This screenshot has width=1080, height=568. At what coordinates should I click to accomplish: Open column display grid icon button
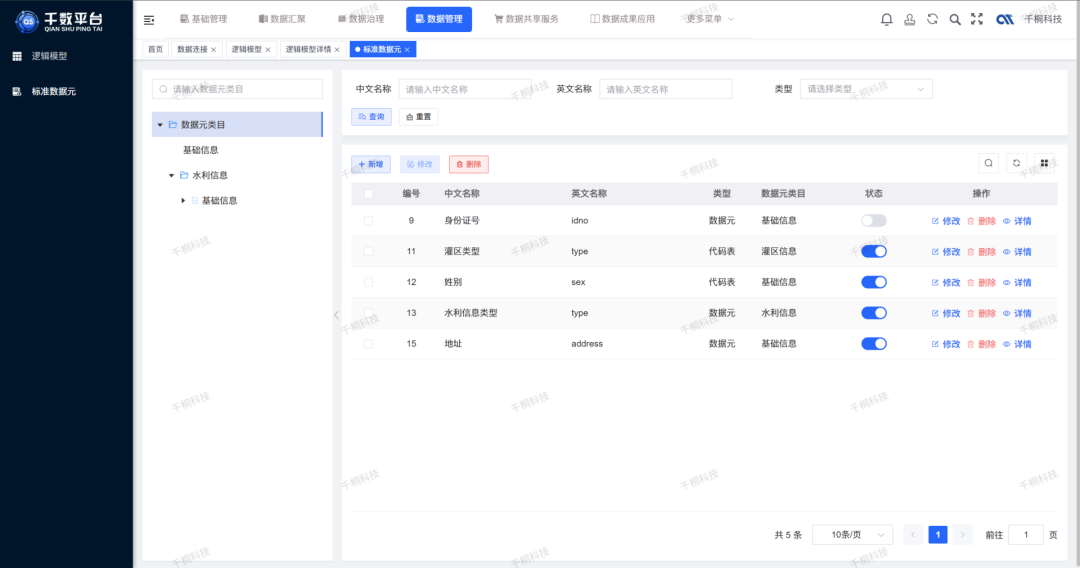pos(1044,163)
